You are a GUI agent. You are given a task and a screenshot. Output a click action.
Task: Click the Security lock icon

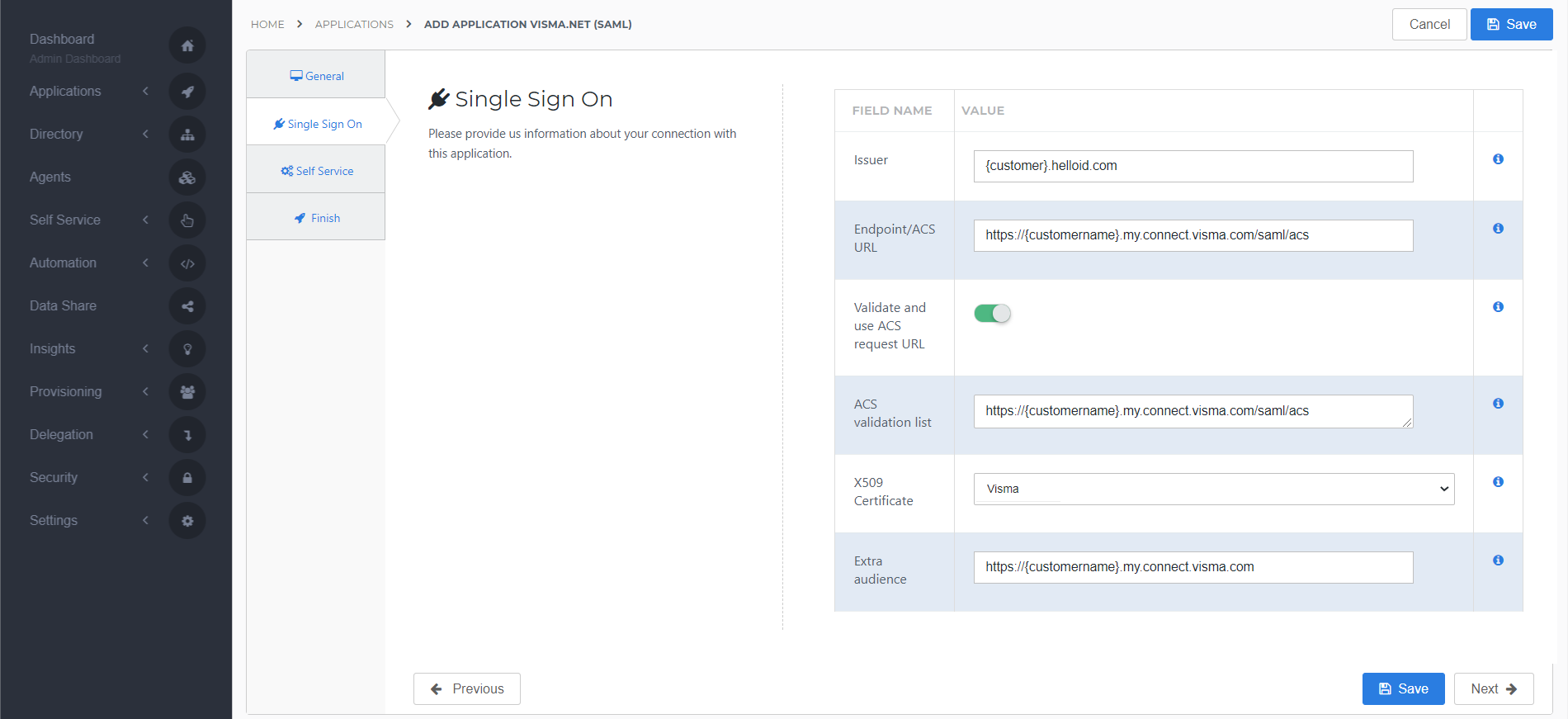point(187,478)
